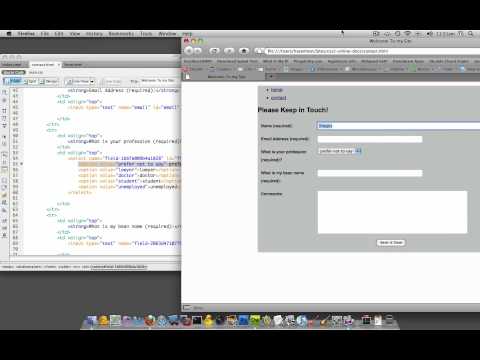Image resolution: width=480 pixels, height=360 pixels.
Task: Open the profession 'prefer not to say' dropdown
Action: point(339,151)
